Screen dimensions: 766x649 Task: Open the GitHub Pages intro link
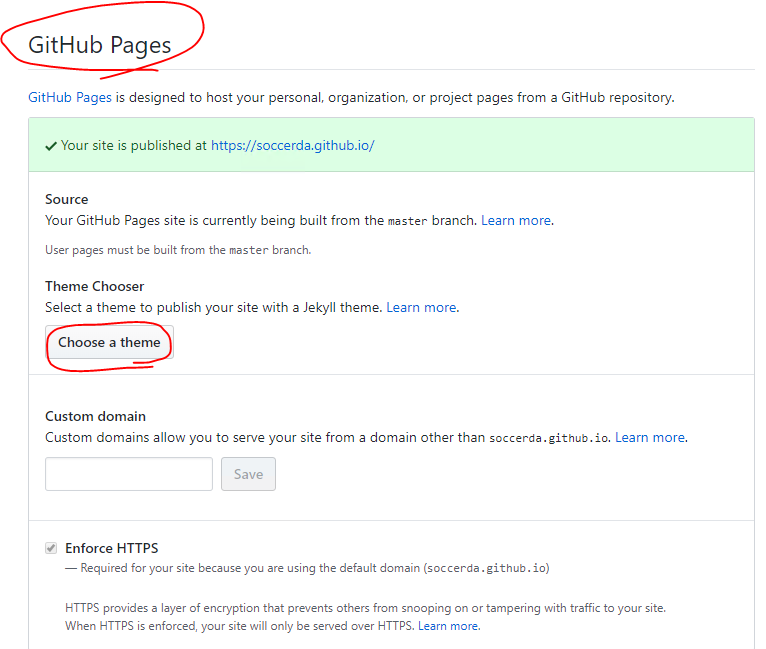click(x=70, y=98)
